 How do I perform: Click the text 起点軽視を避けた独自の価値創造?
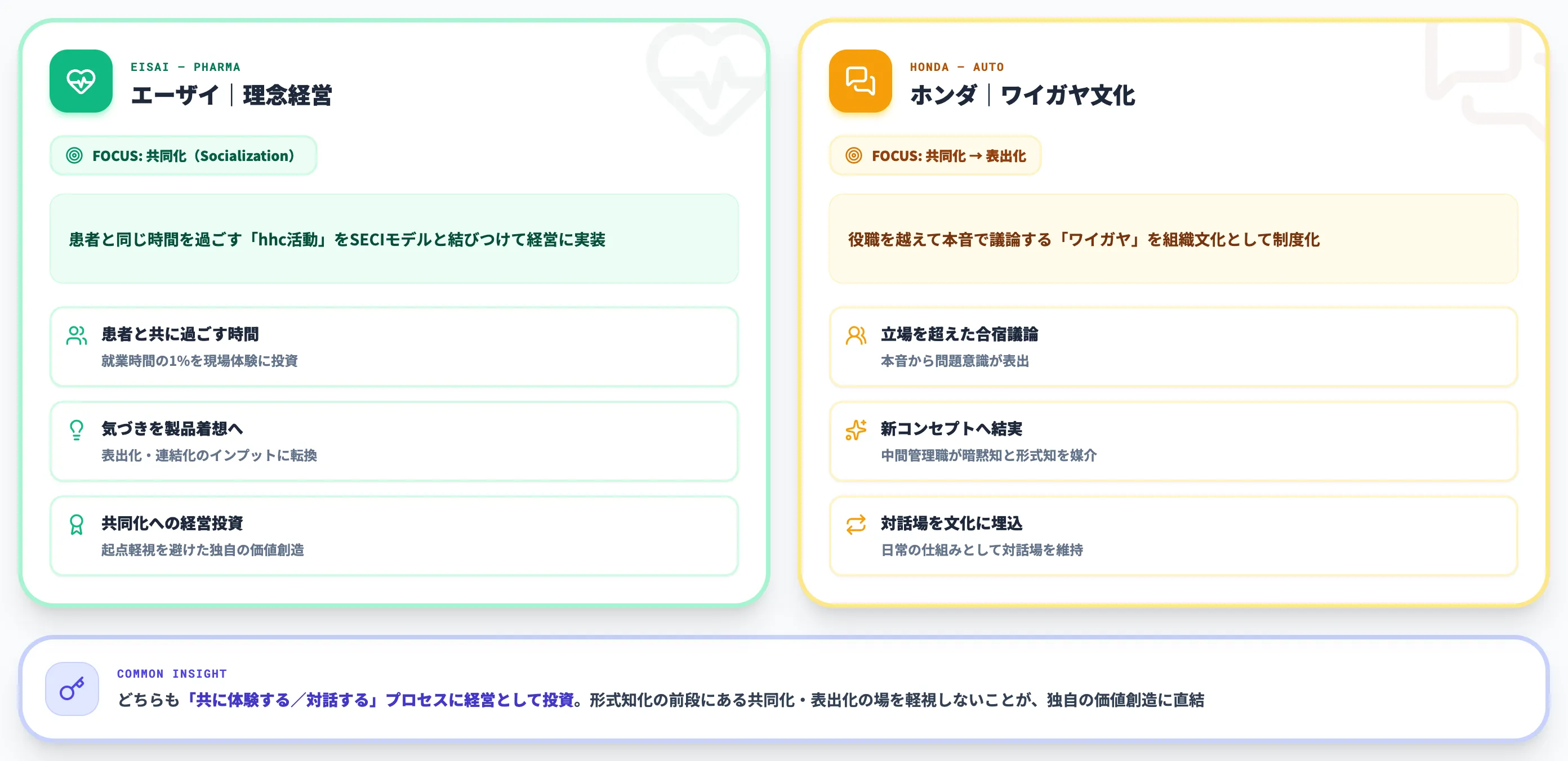[203, 550]
